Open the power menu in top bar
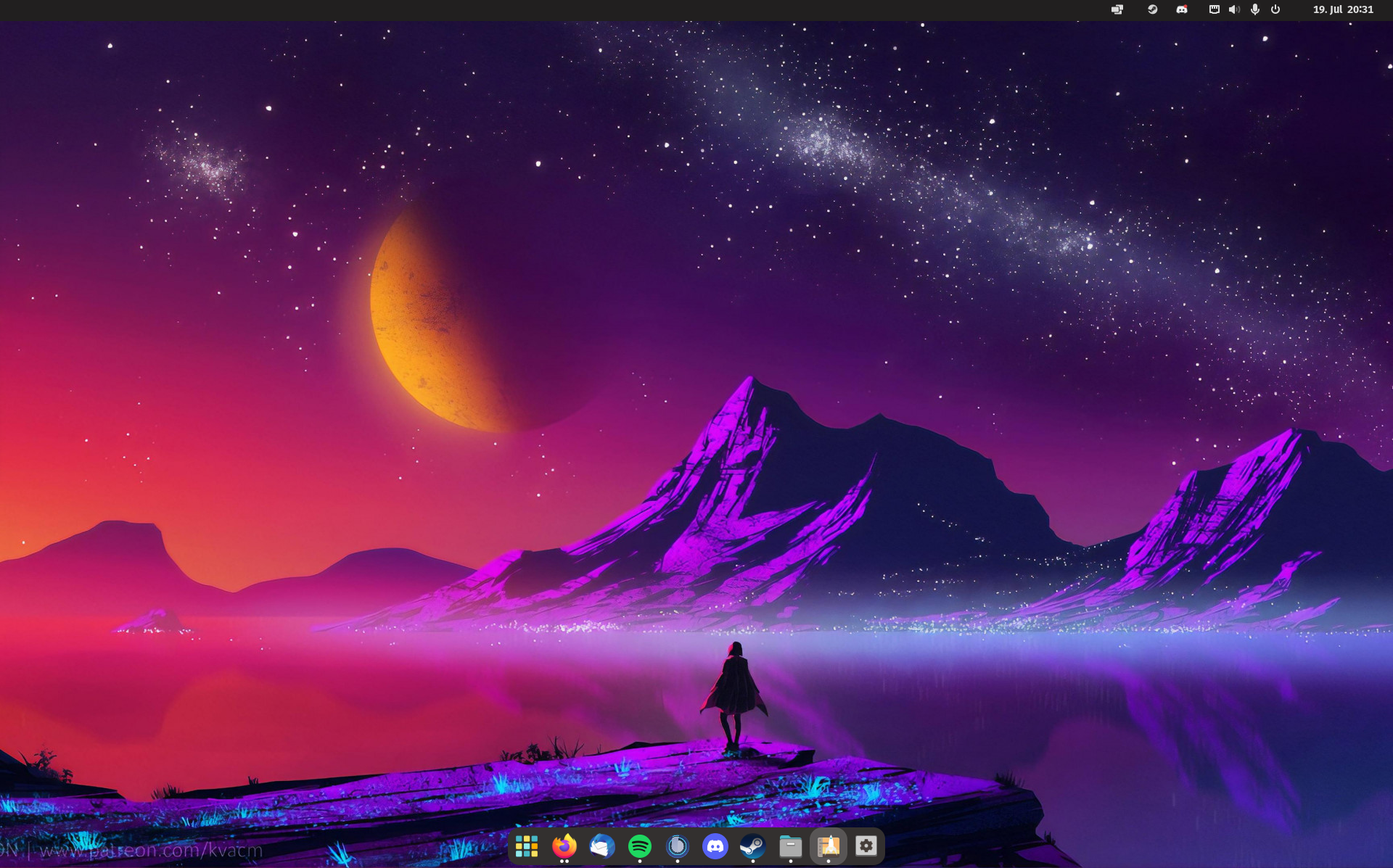1393x868 pixels. click(x=1275, y=9)
